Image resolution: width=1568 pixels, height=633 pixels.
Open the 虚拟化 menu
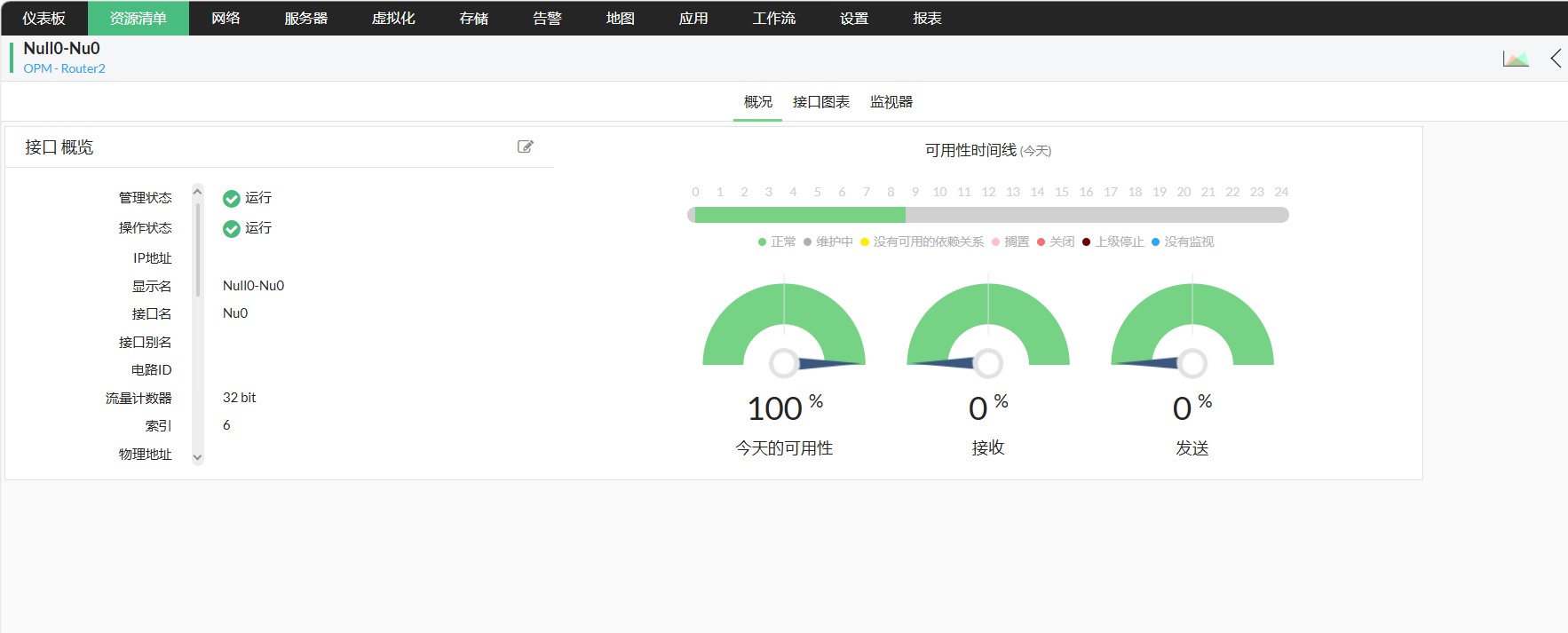pyautogui.click(x=393, y=18)
